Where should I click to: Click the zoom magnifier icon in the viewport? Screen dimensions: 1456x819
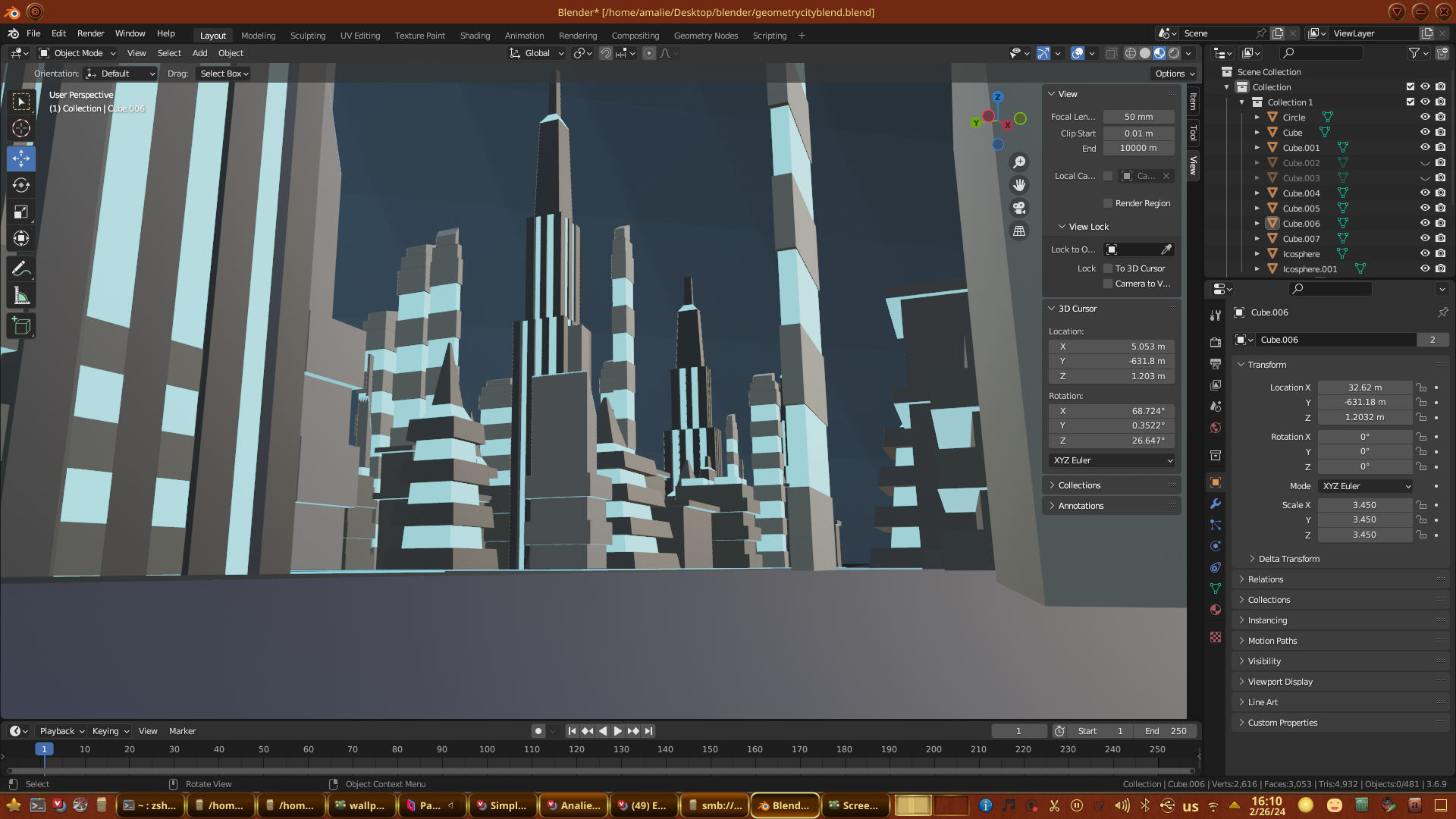point(1019,162)
